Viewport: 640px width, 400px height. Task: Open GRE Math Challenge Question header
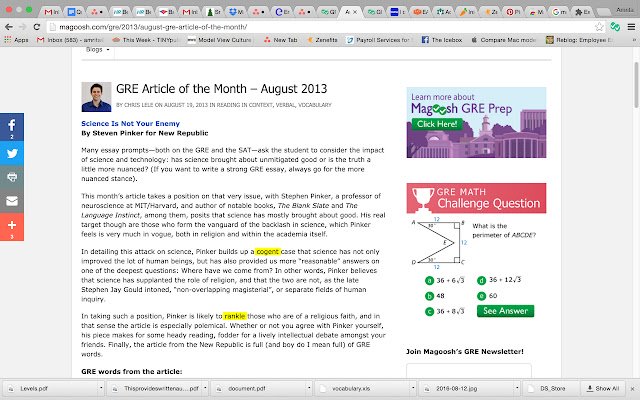pyautogui.click(x=476, y=198)
